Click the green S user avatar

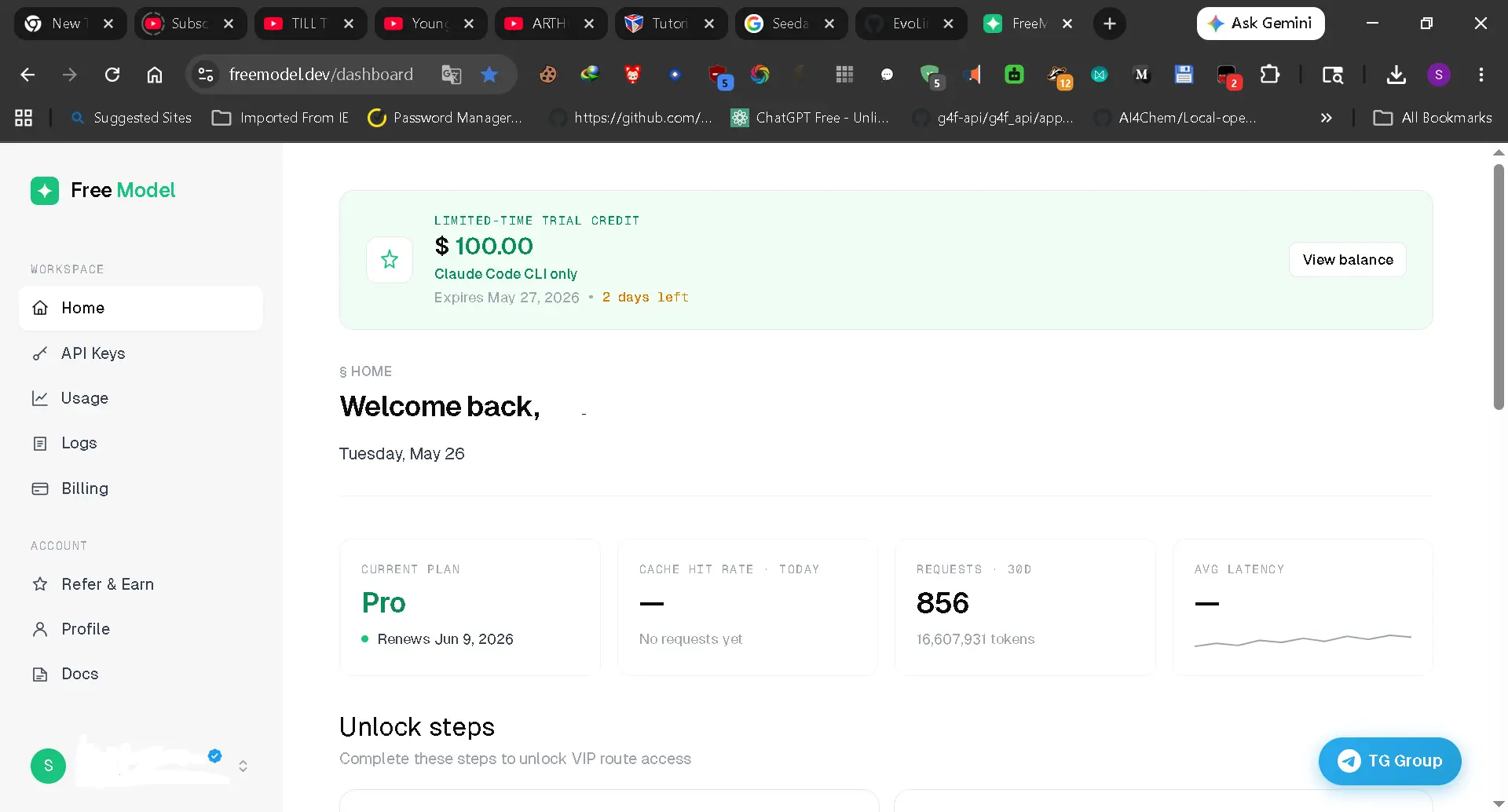point(49,766)
